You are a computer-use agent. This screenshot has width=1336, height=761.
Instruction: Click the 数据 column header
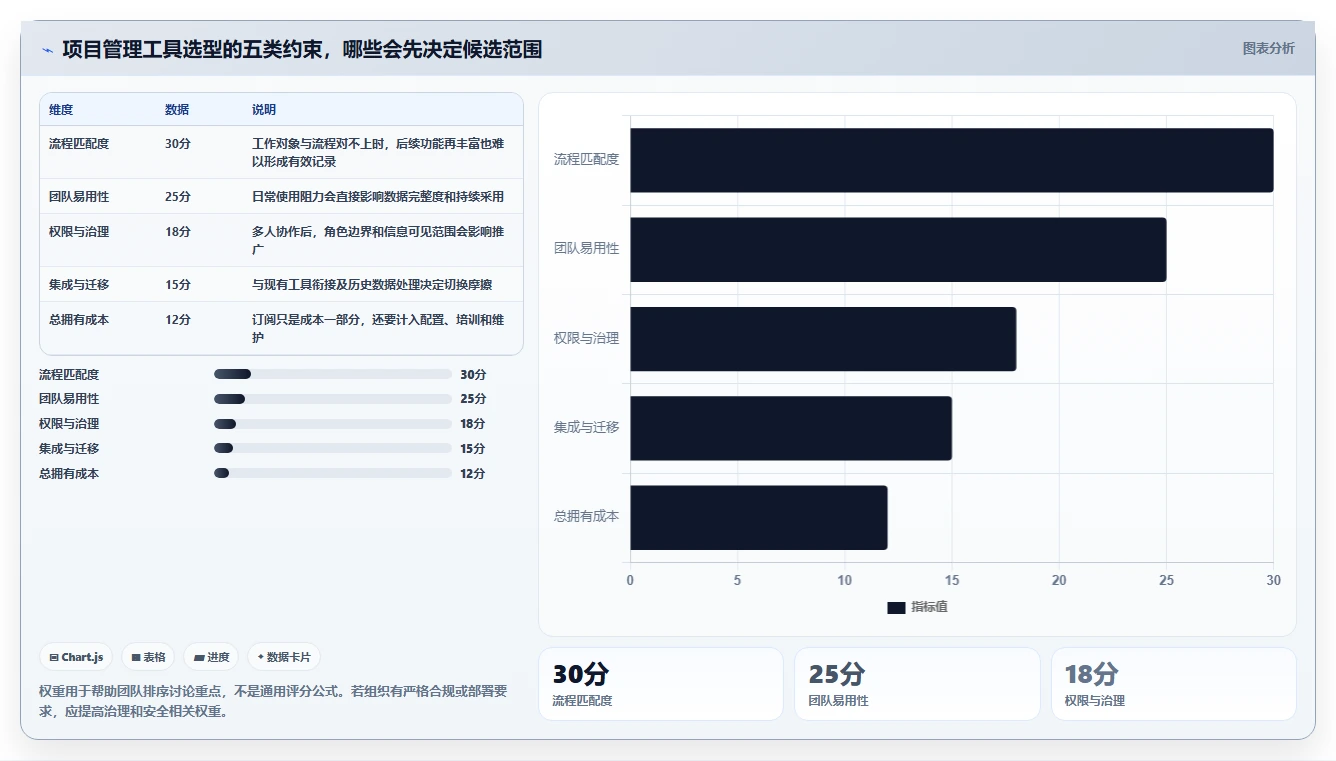click(x=177, y=110)
